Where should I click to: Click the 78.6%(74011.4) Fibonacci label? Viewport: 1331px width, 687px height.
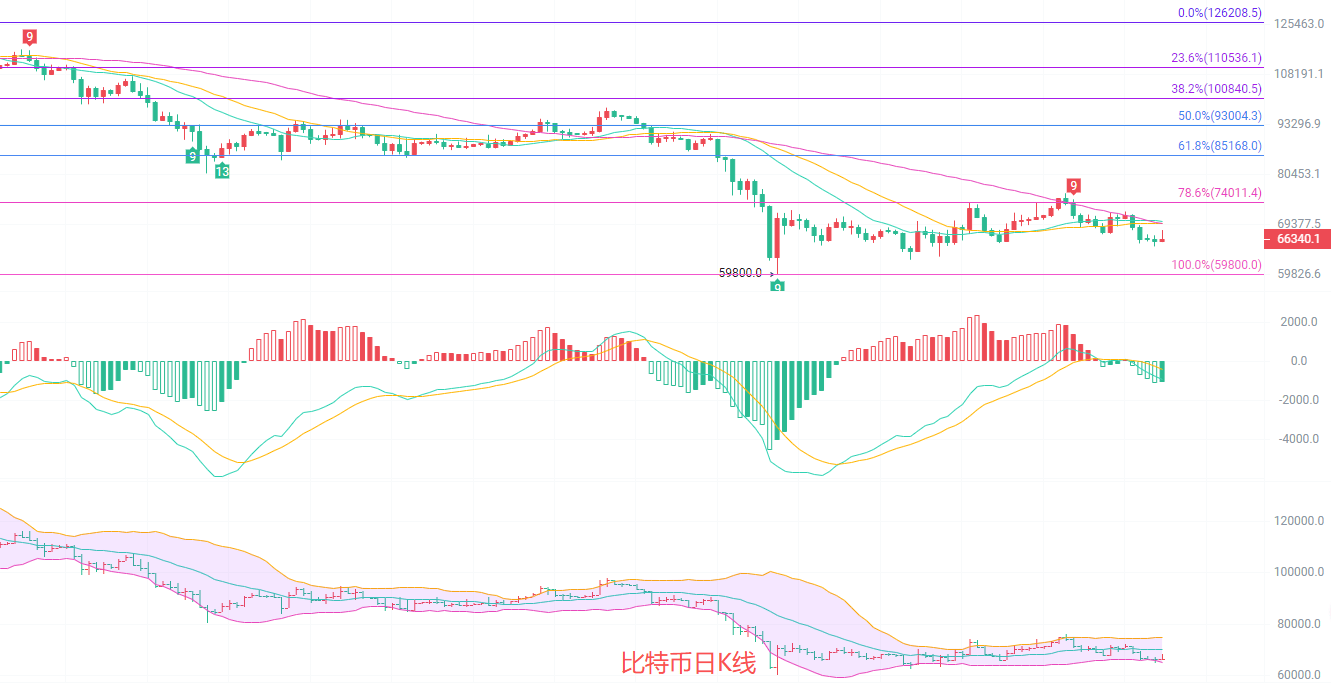tap(1219, 193)
